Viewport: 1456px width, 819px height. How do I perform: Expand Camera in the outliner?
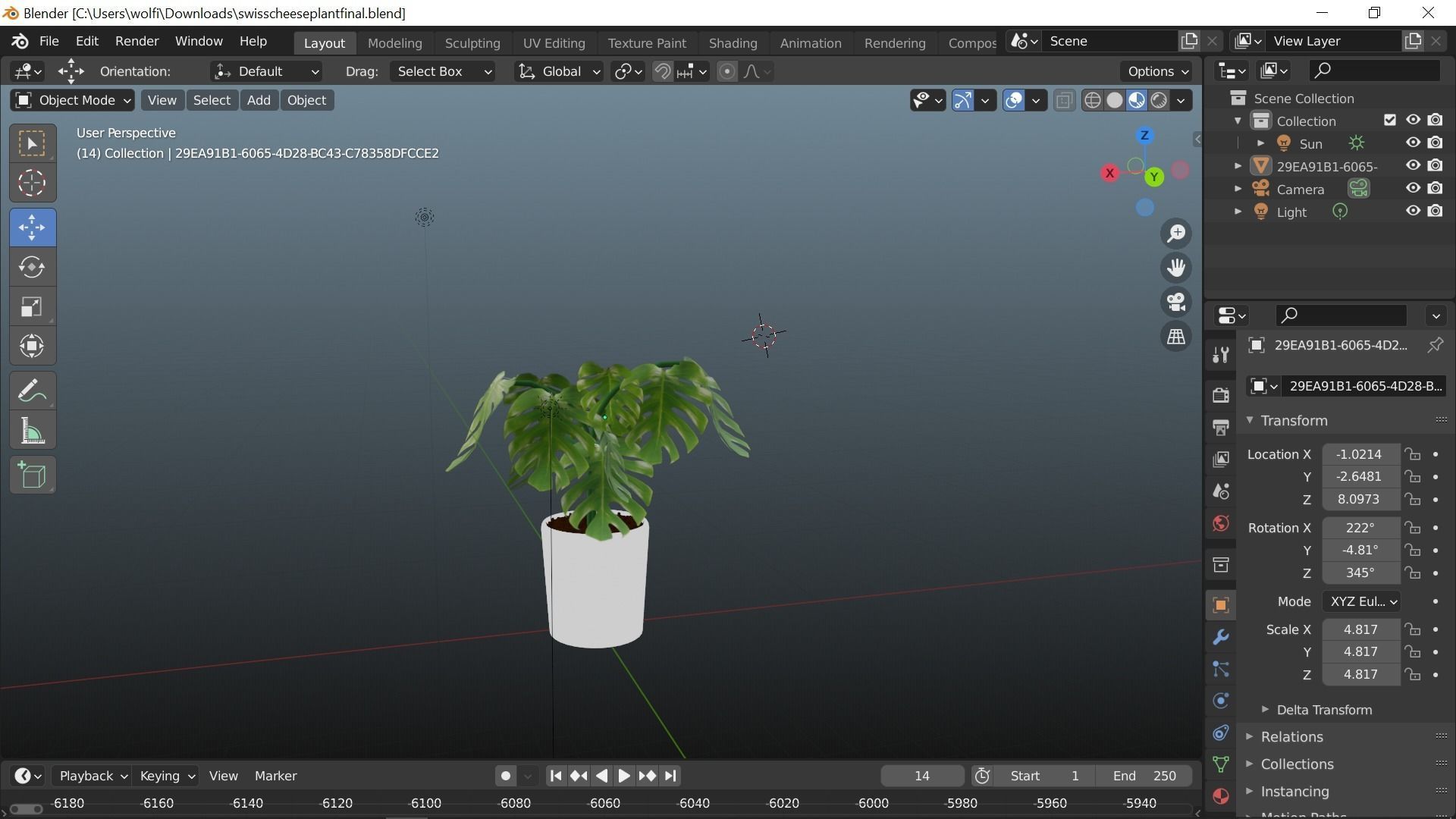pos(1238,189)
